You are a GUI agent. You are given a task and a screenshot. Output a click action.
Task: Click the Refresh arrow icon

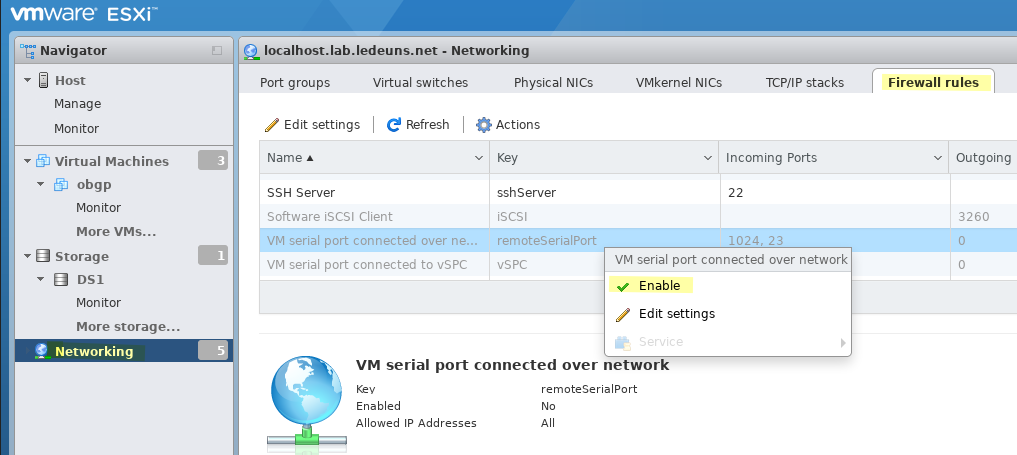(x=393, y=124)
